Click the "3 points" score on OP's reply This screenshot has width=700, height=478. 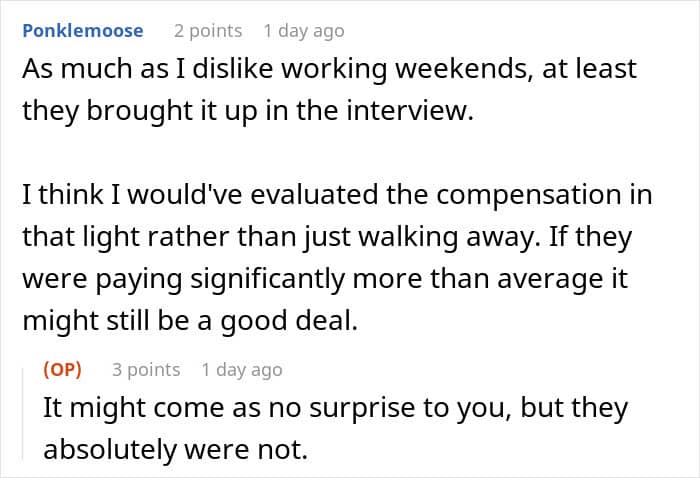tap(146, 370)
